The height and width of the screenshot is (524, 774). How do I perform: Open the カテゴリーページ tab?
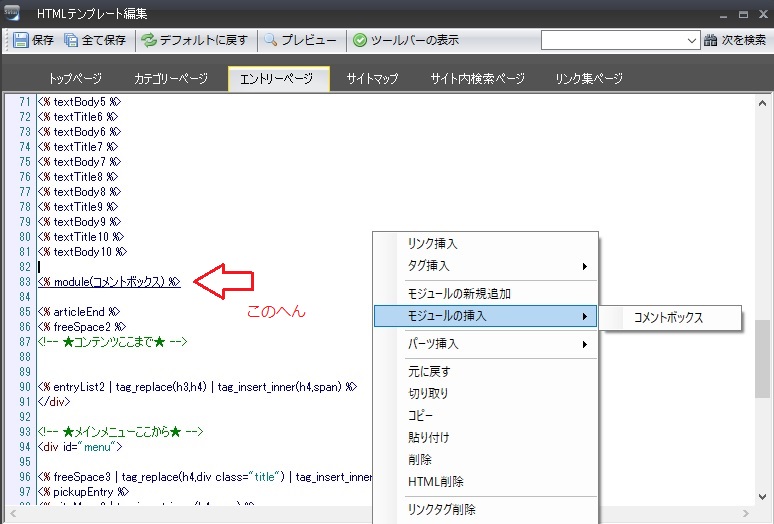[171, 79]
